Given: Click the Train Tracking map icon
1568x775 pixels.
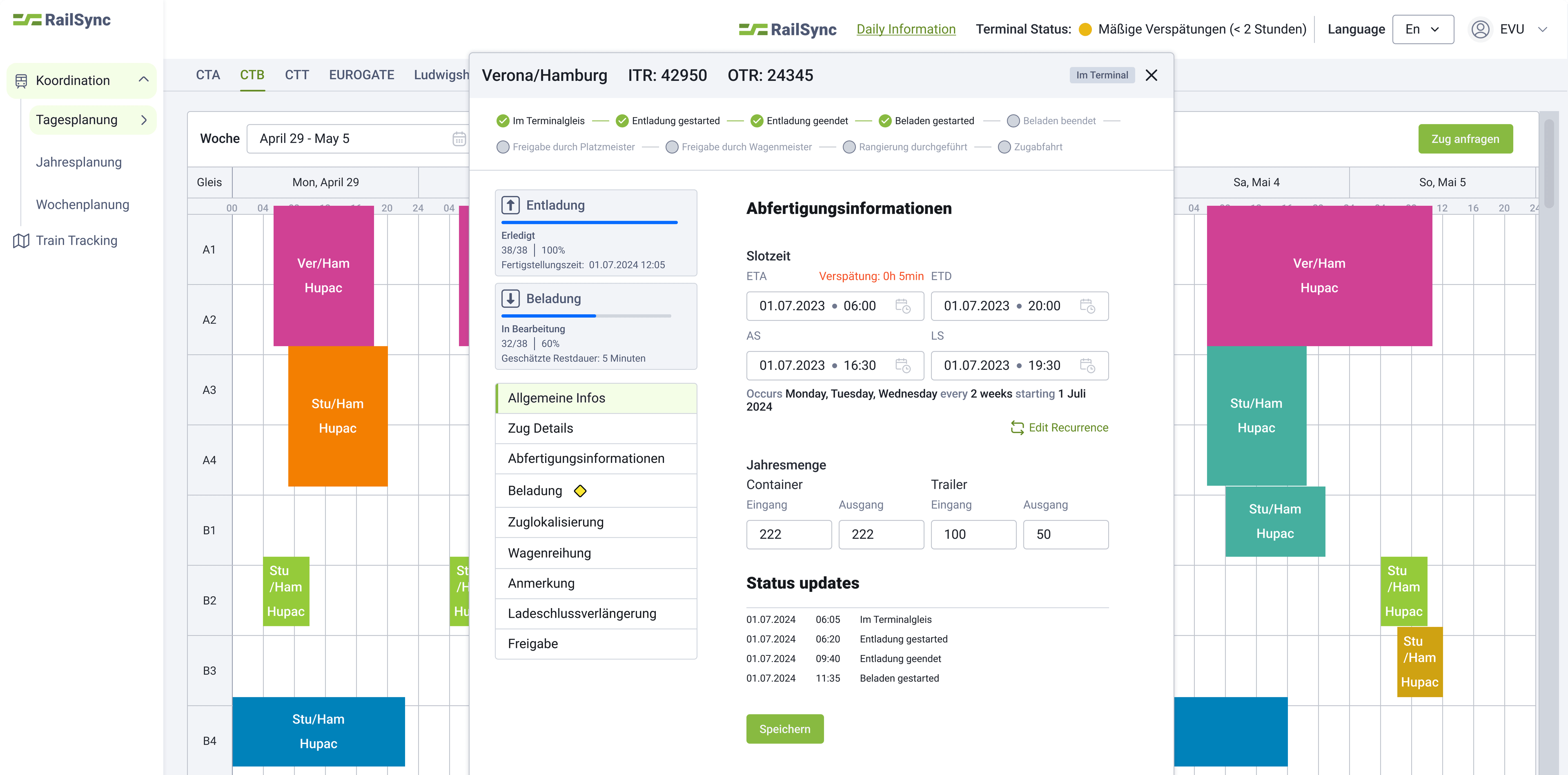Looking at the screenshot, I should 21,241.
